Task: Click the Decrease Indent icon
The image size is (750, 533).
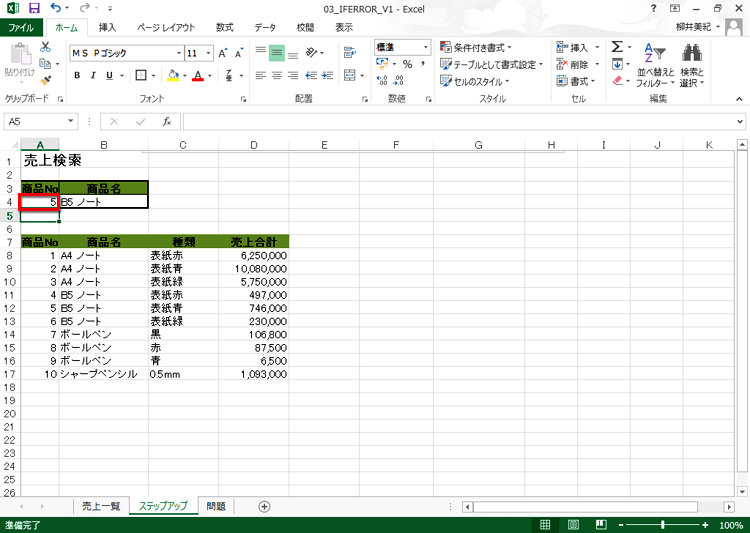Action: tap(311, 75)
